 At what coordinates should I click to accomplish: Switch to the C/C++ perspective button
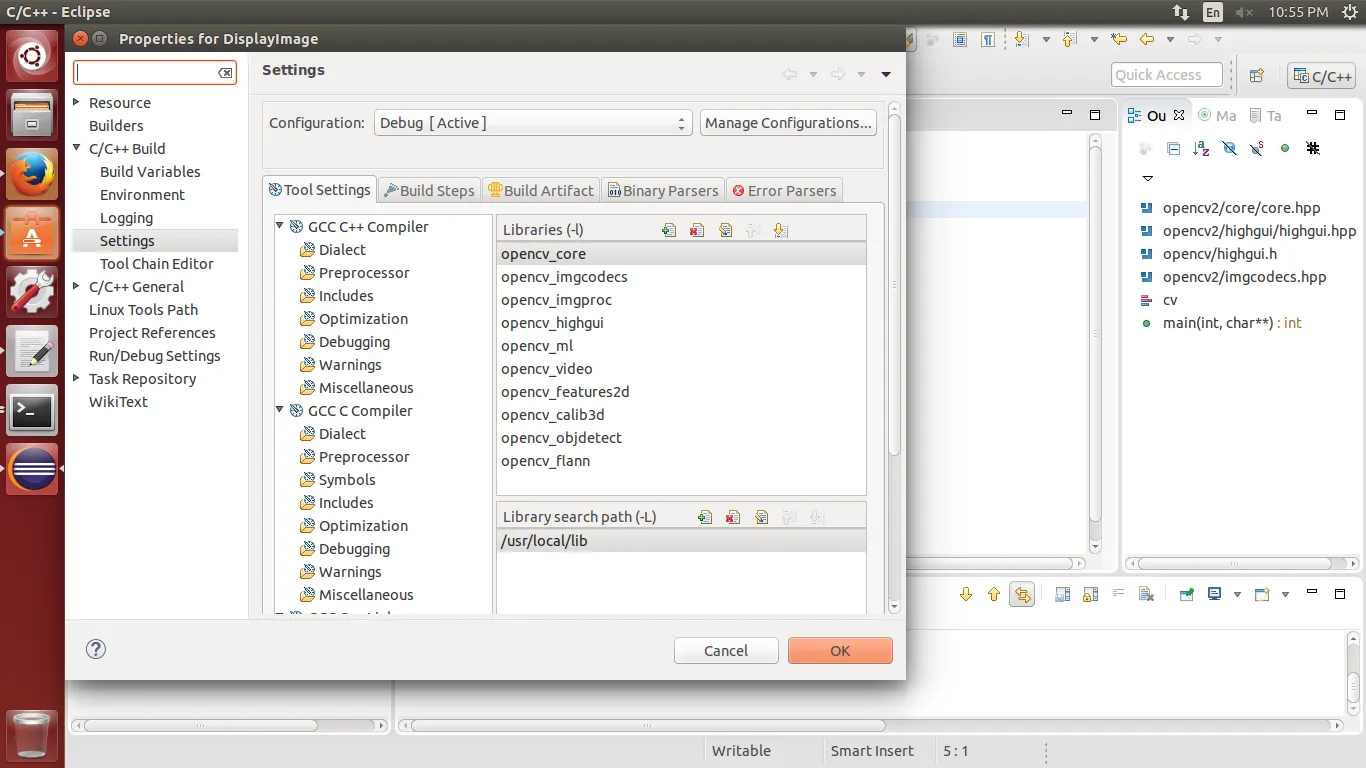click(x=1322, y=76)
